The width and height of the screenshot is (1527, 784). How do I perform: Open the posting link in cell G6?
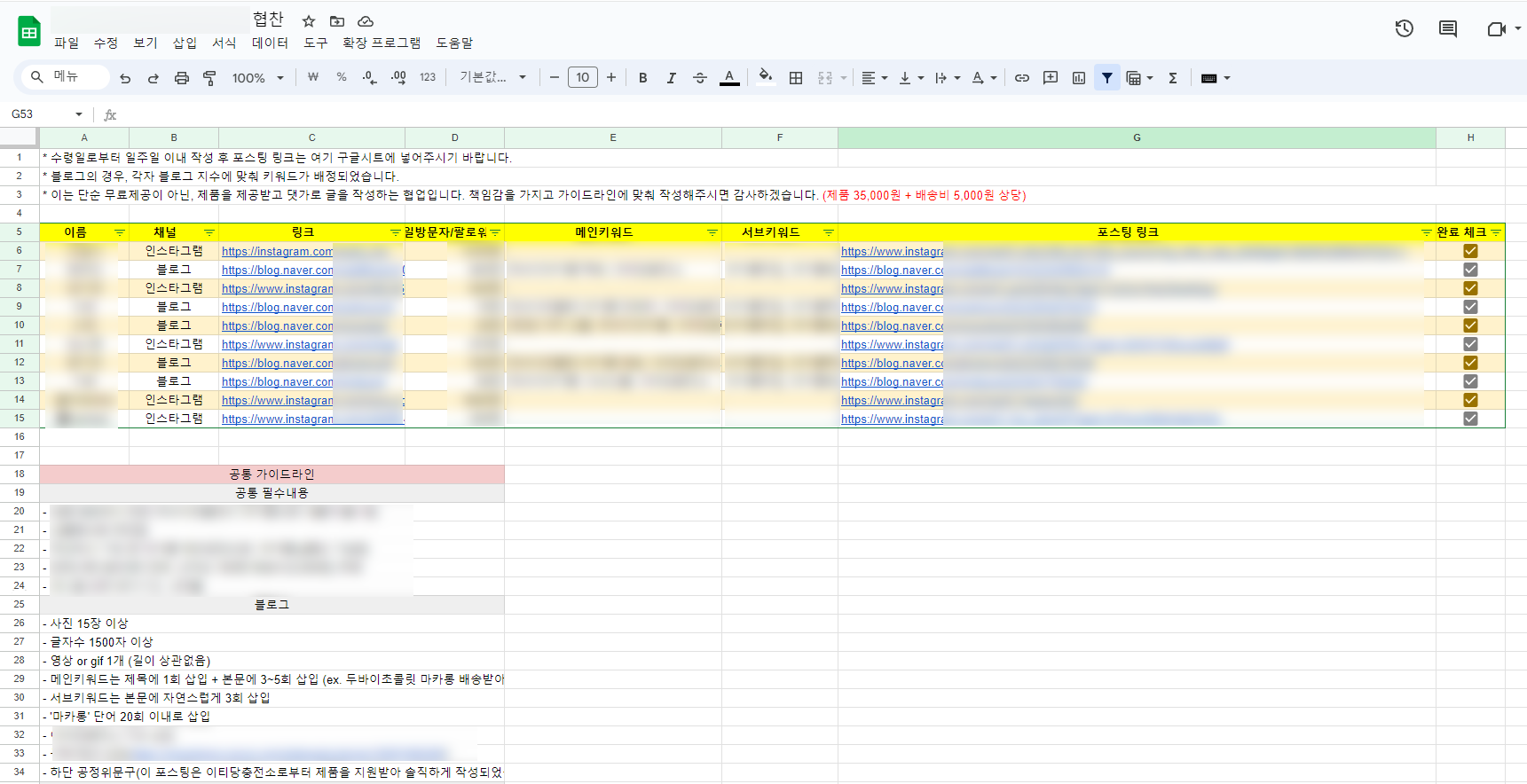click(x=893, y=252)
